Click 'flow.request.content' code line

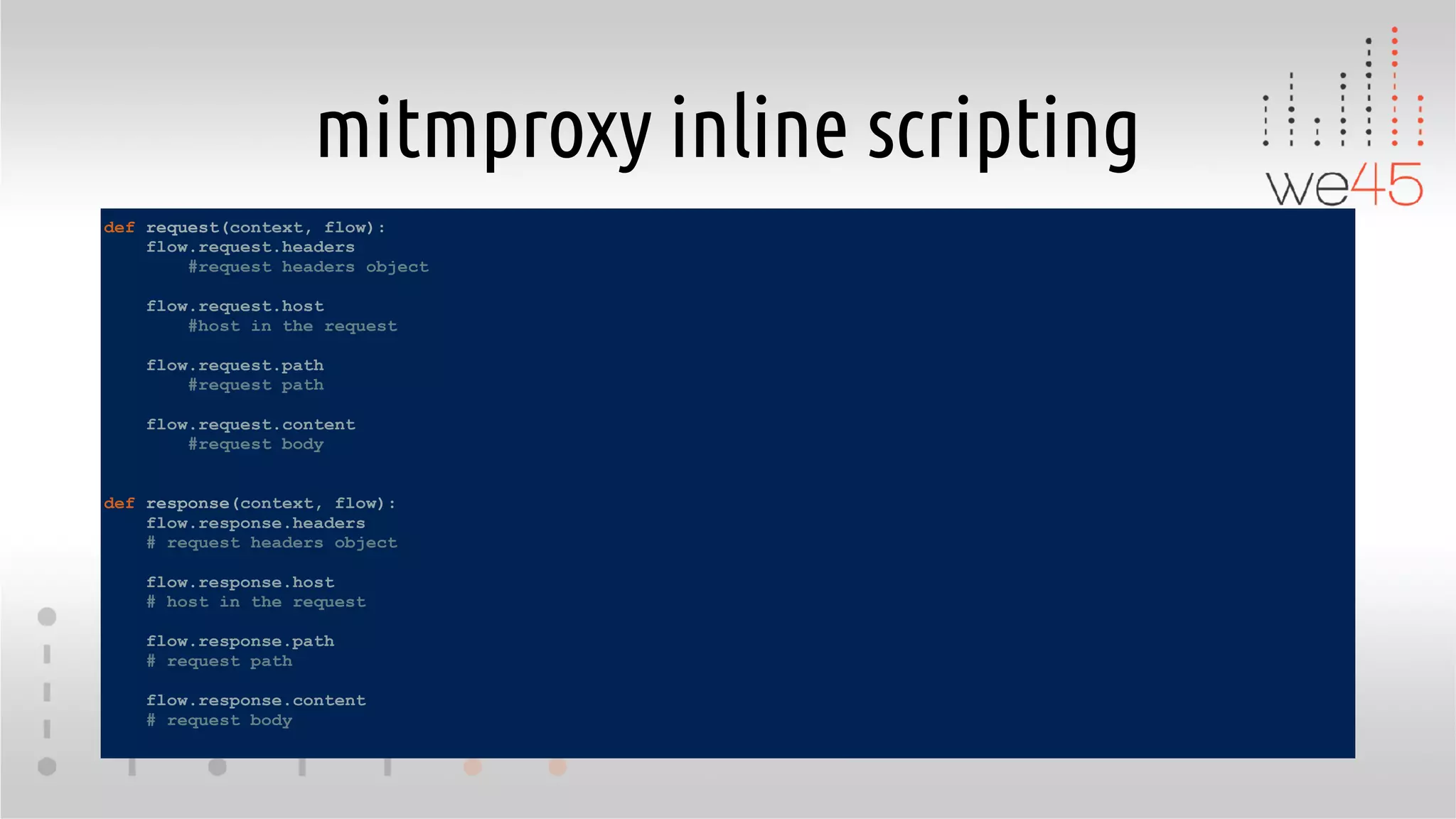(250, 424)
